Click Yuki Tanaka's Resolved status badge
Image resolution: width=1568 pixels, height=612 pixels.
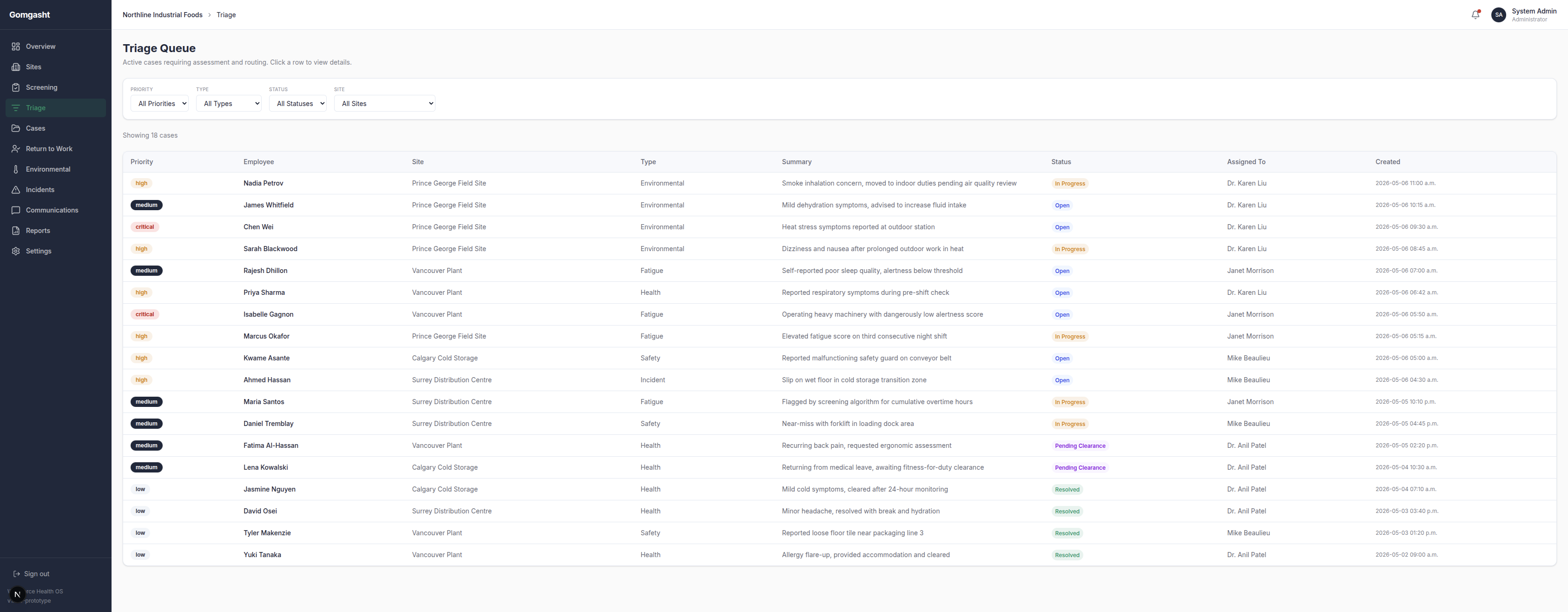coord(1067,555)
